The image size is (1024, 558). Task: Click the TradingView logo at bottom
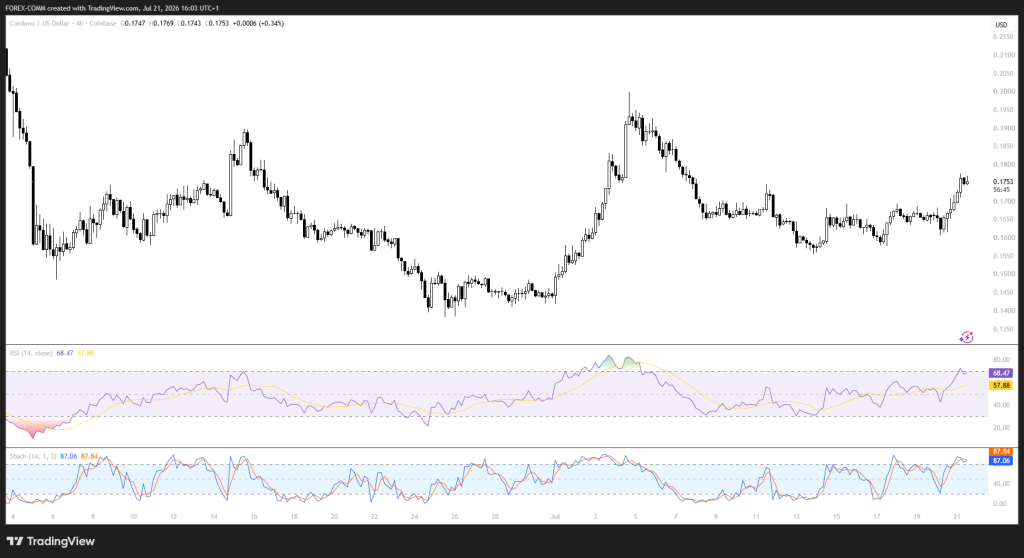(x=51, y=541)
